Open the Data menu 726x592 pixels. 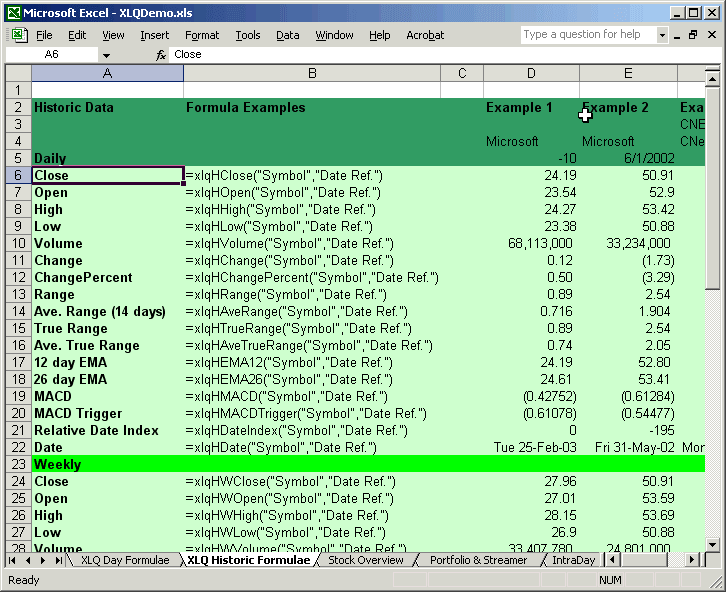tap(287, 35)
